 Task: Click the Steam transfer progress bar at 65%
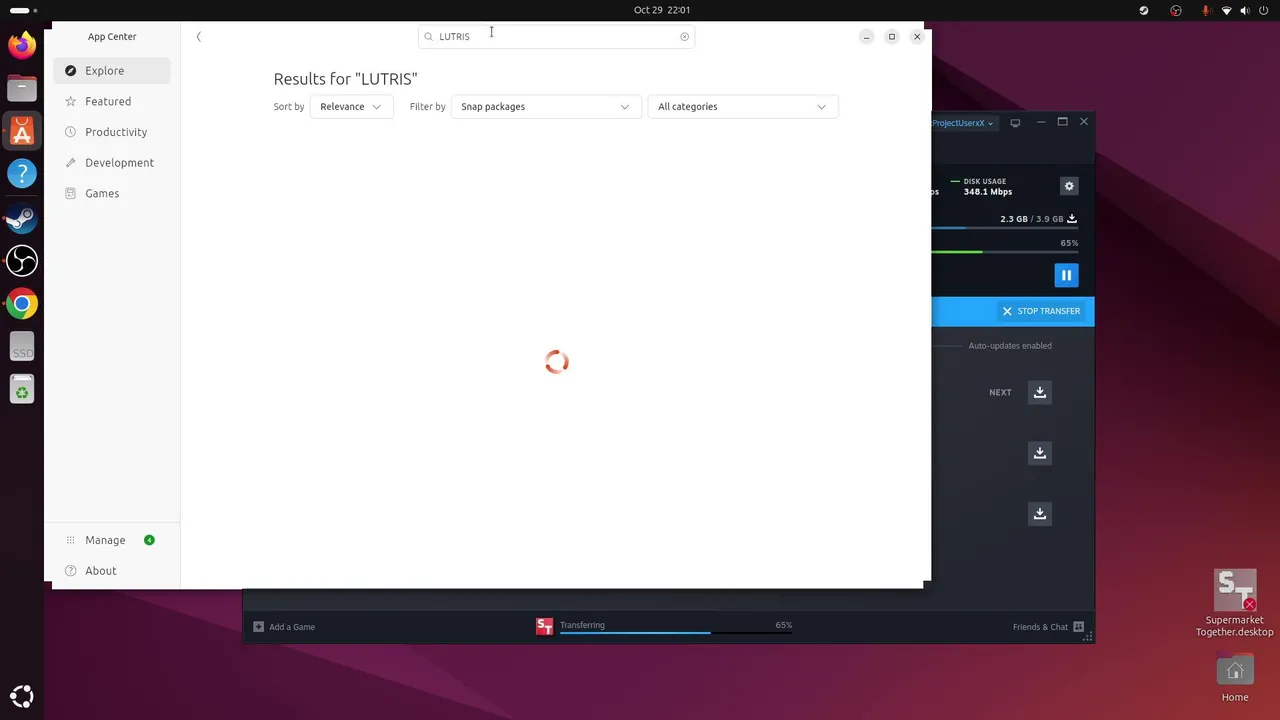pos(676,633)
